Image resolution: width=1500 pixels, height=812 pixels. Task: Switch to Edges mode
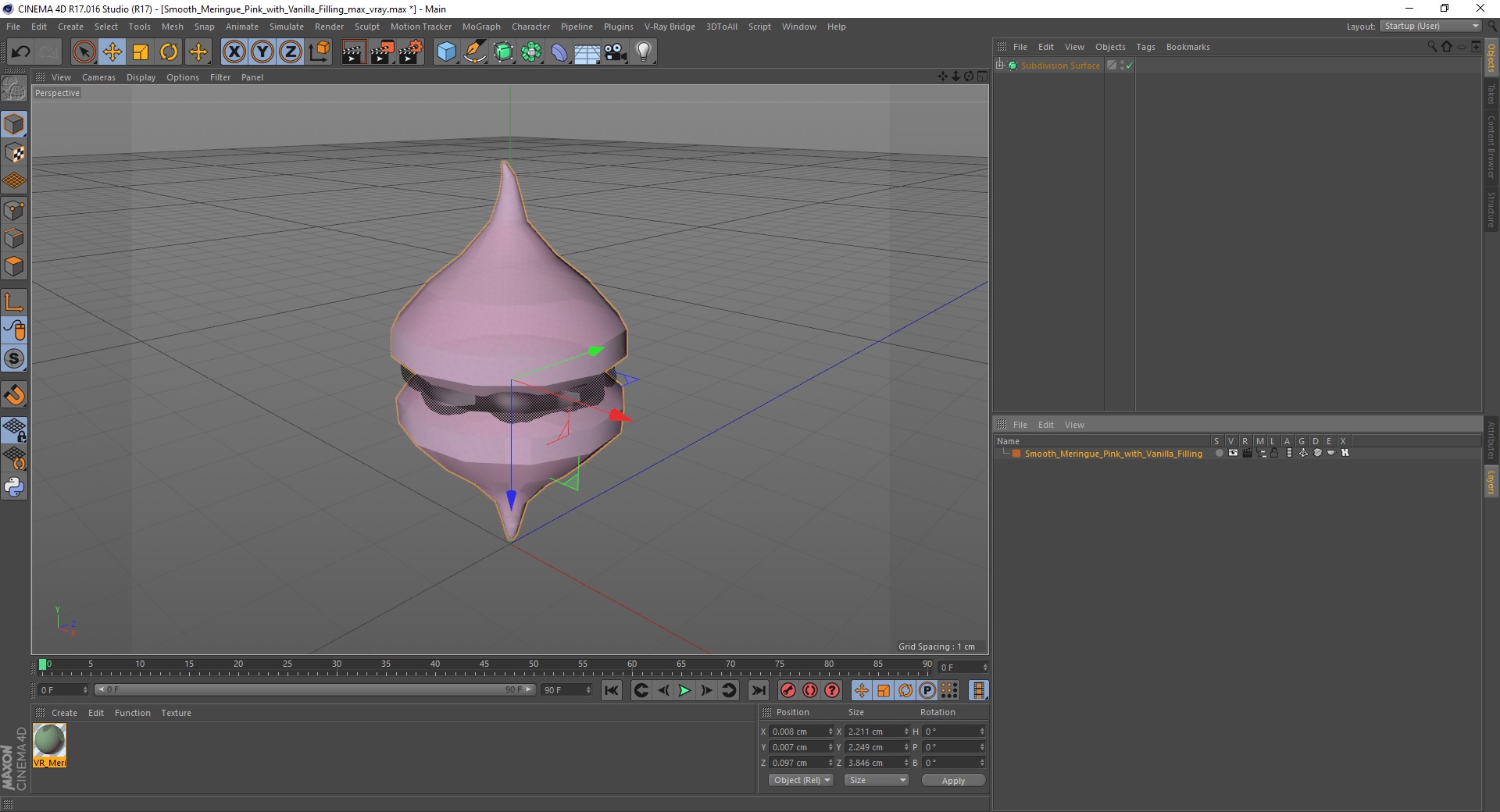(x=14, y=237)
